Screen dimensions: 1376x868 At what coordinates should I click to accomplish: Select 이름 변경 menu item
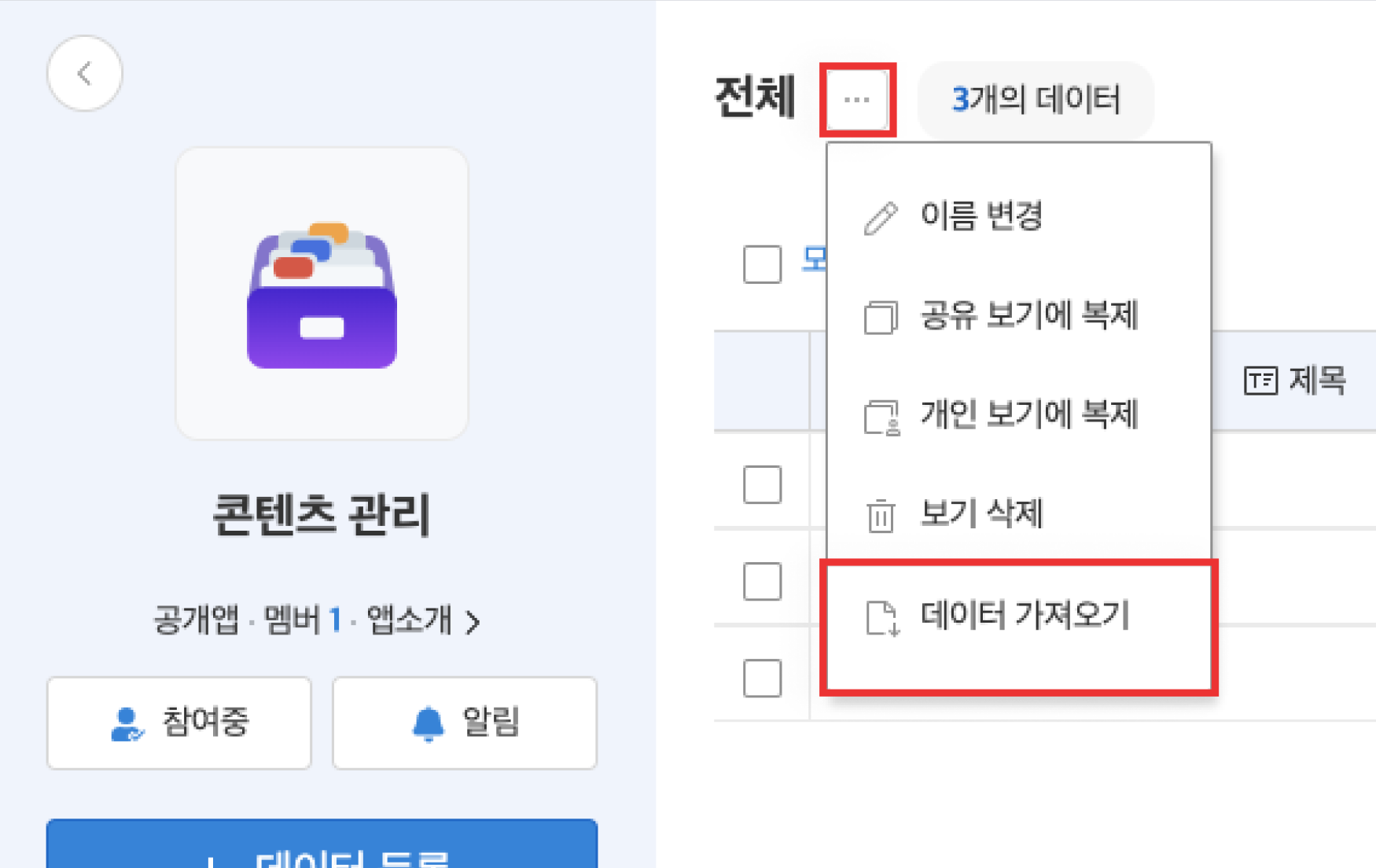point(981,216)
